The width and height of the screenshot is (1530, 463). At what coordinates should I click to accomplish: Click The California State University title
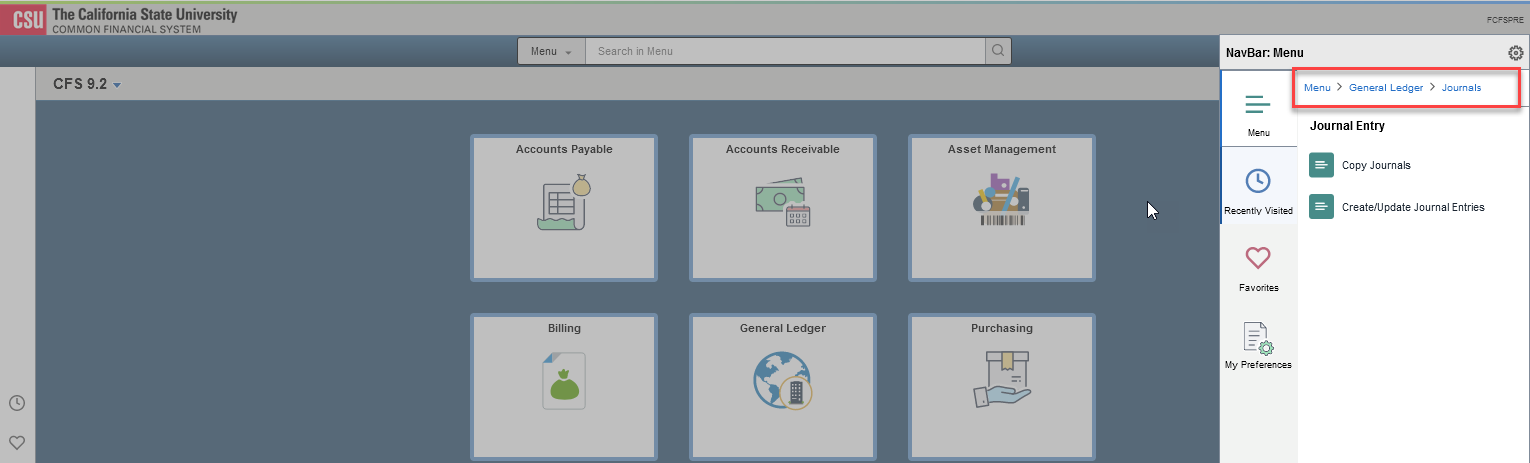click(x=144, y=15)
